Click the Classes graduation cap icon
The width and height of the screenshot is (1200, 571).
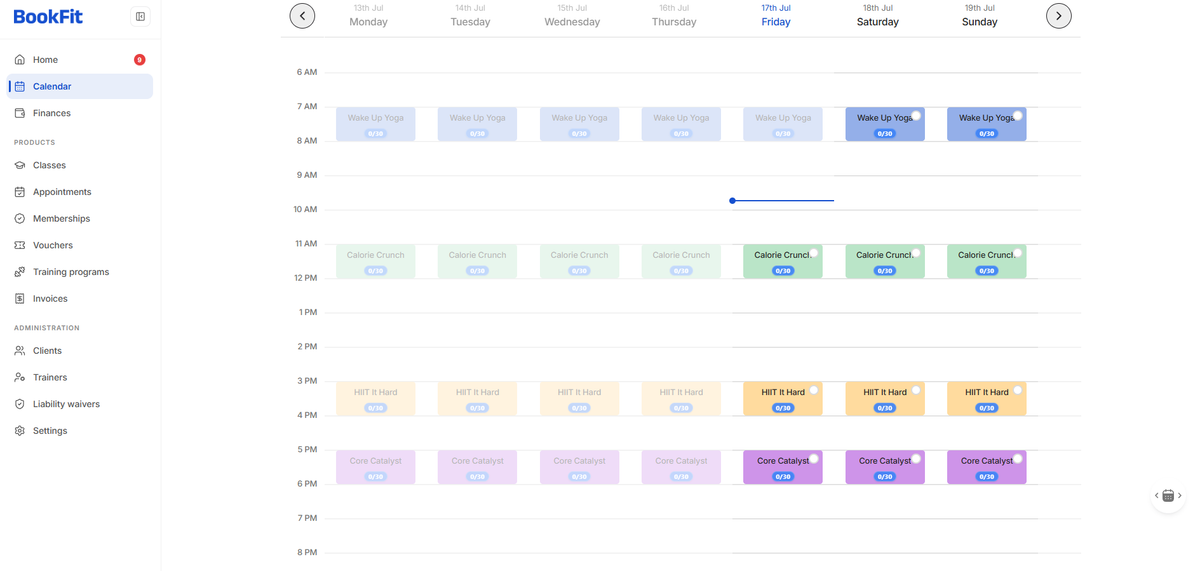click(19, 165)
